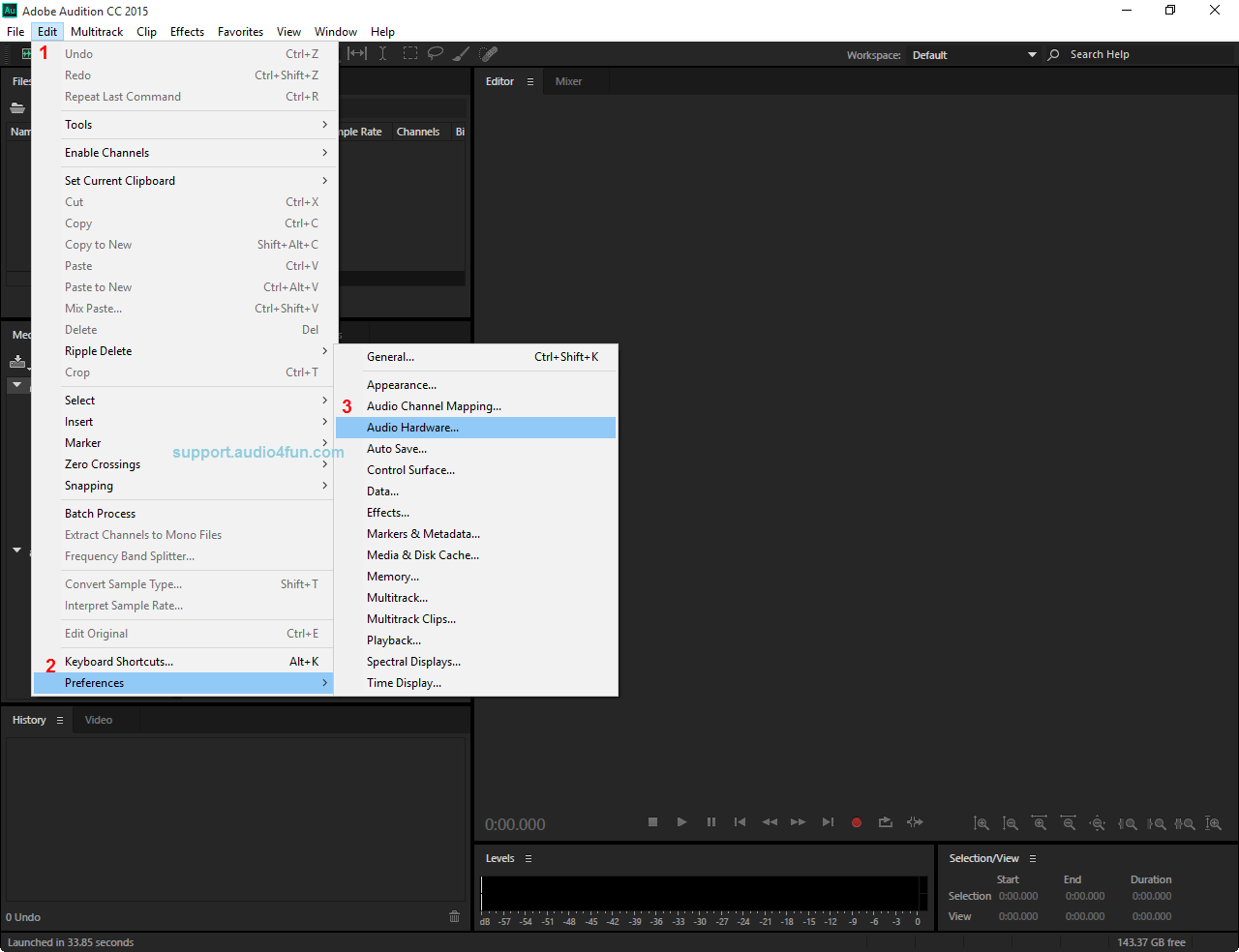This screenshot has width=1239, height=952.
Task: Select Preferences in the Edit menu
Action: [185, 683]
